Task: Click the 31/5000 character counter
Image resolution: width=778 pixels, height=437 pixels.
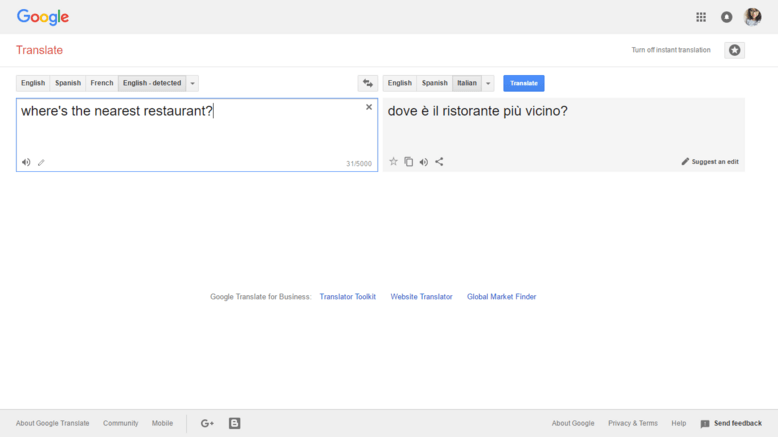Action: click(359, 164)
